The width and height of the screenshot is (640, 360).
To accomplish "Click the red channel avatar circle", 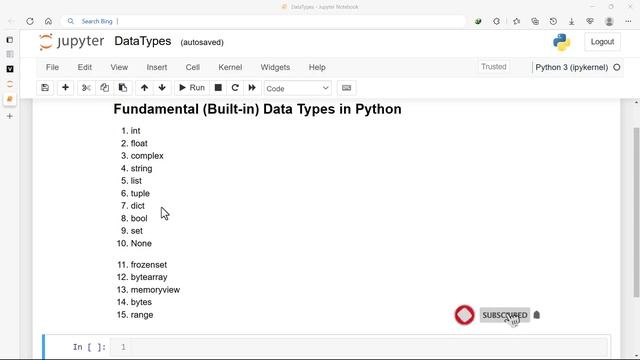I will [x=464, y=315].
